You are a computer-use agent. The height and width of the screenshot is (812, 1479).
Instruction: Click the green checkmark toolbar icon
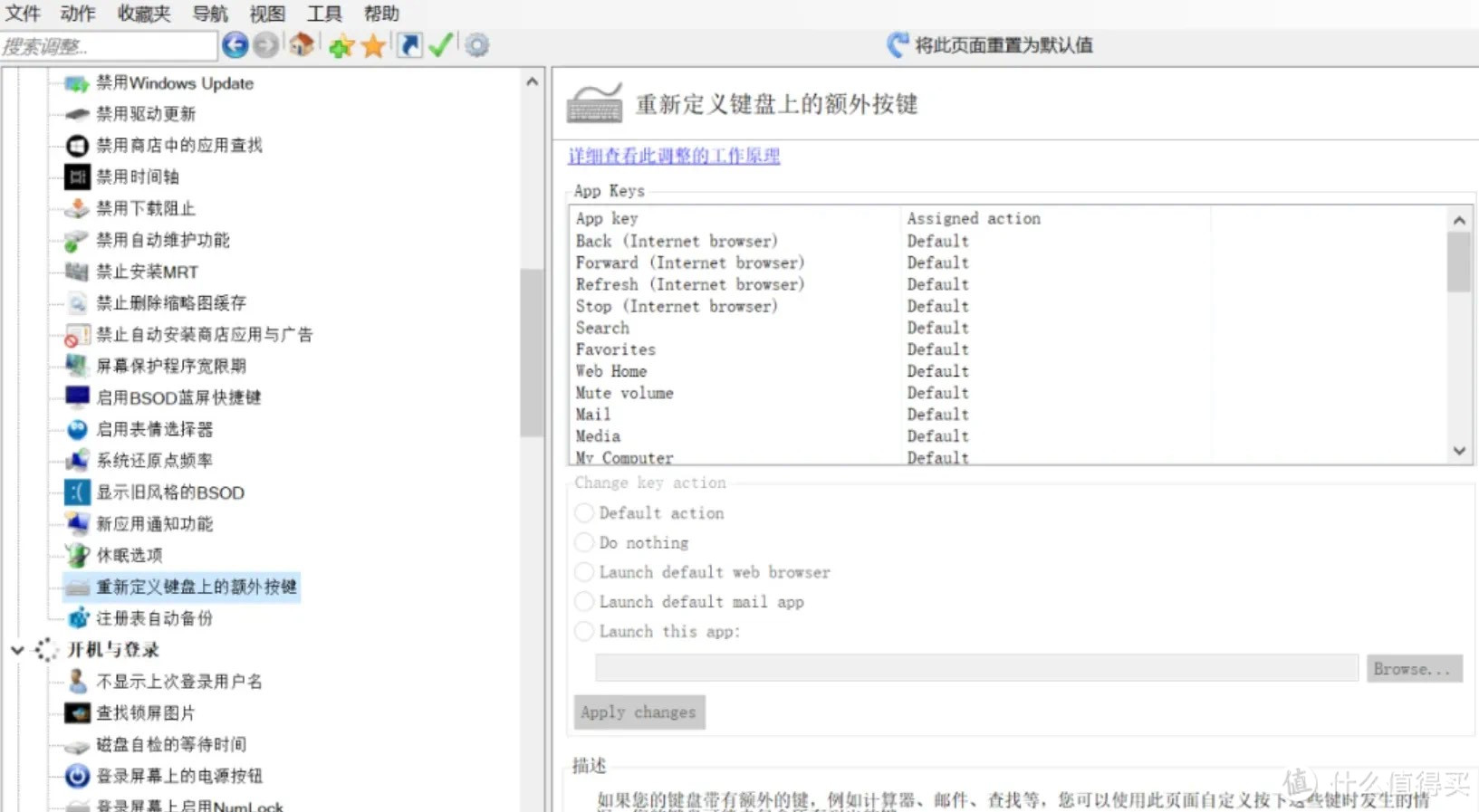440,45
